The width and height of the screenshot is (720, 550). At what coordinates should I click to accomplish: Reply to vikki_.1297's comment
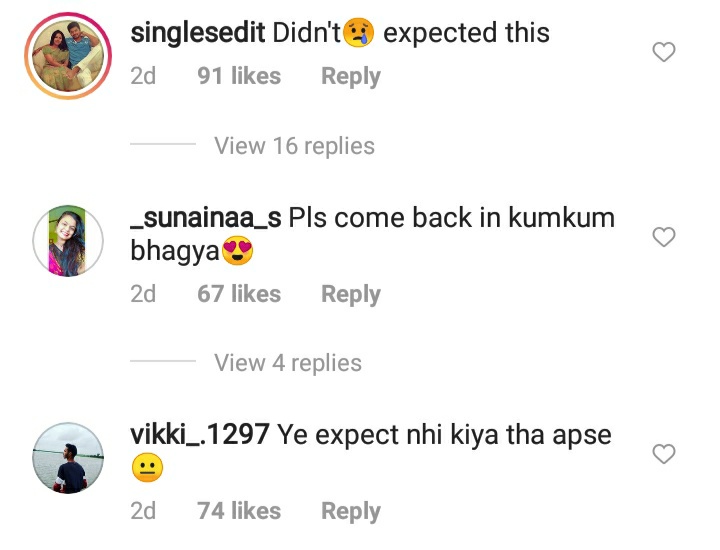click(x=351, y=511)
